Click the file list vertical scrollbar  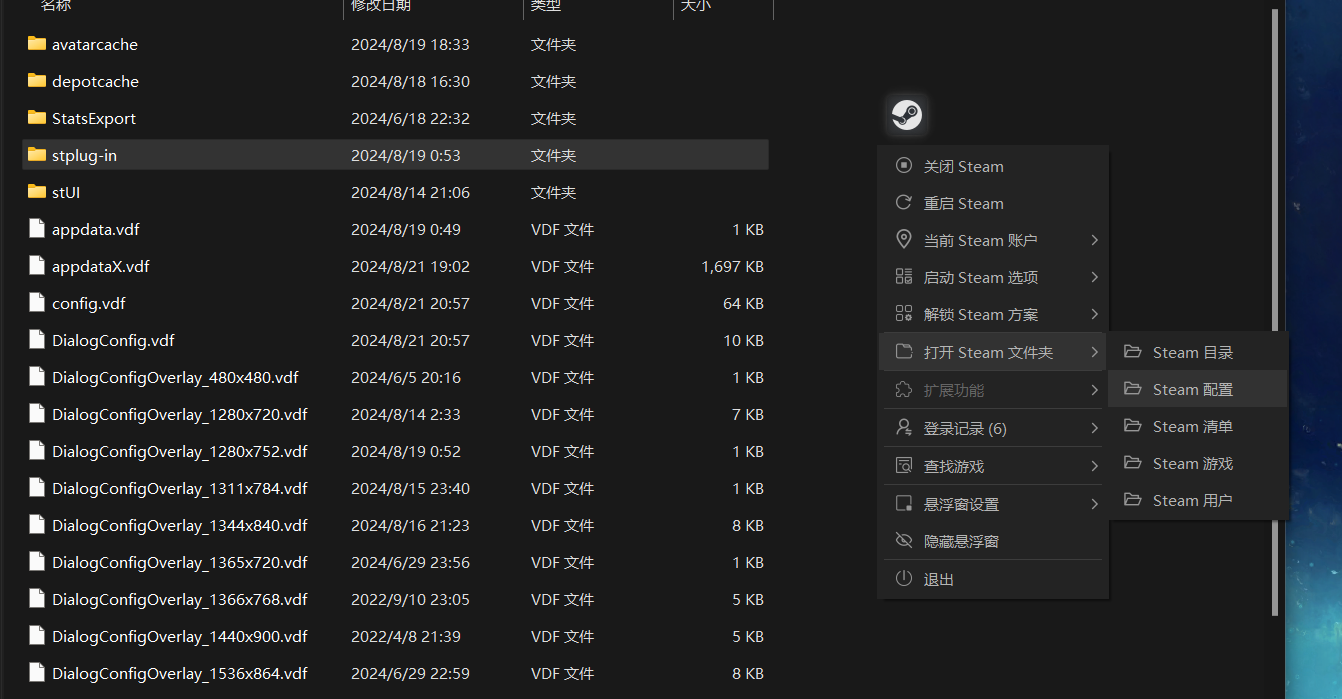1275,312
